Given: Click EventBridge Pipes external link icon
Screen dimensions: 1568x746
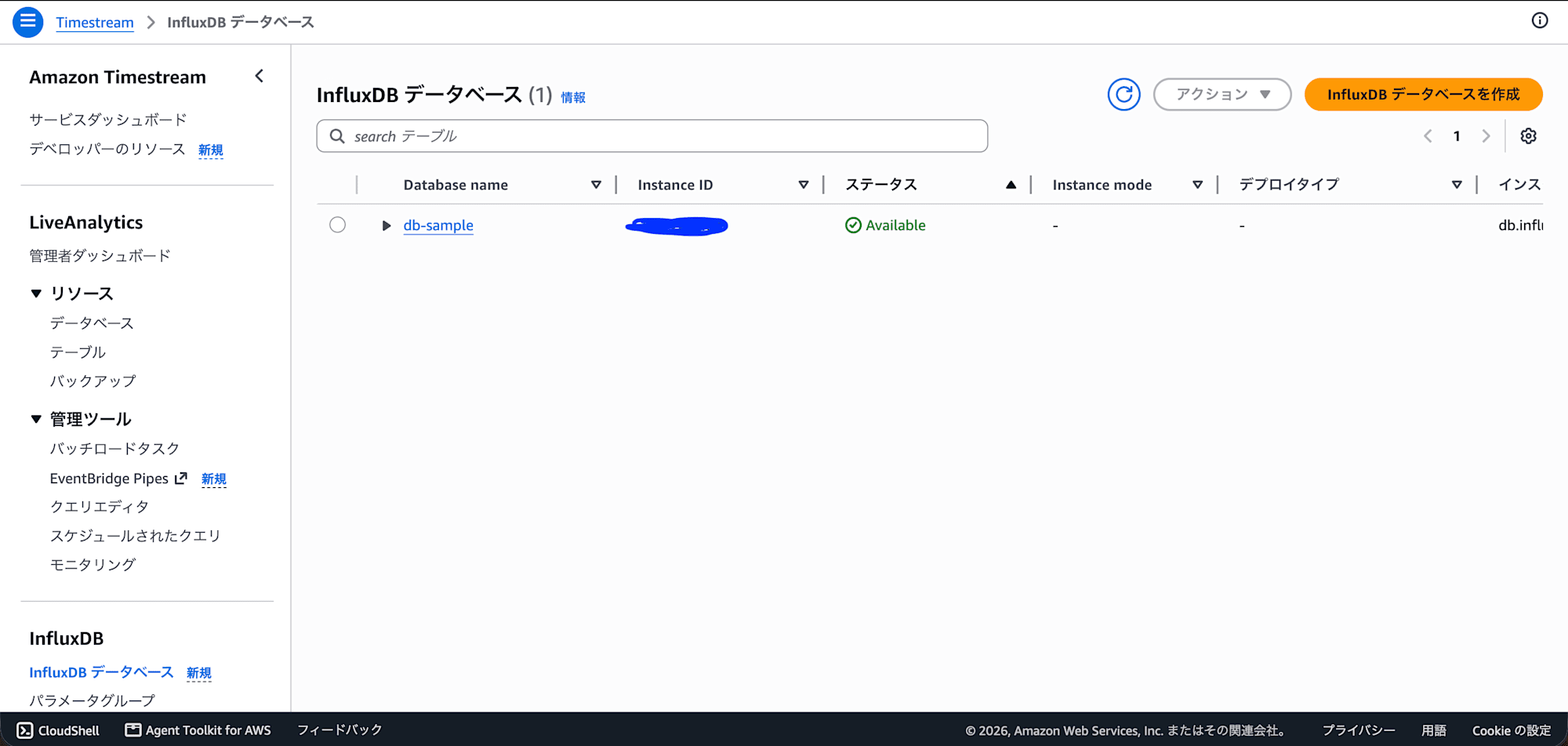Looking at the screenshot, I should tap(181, 479).
